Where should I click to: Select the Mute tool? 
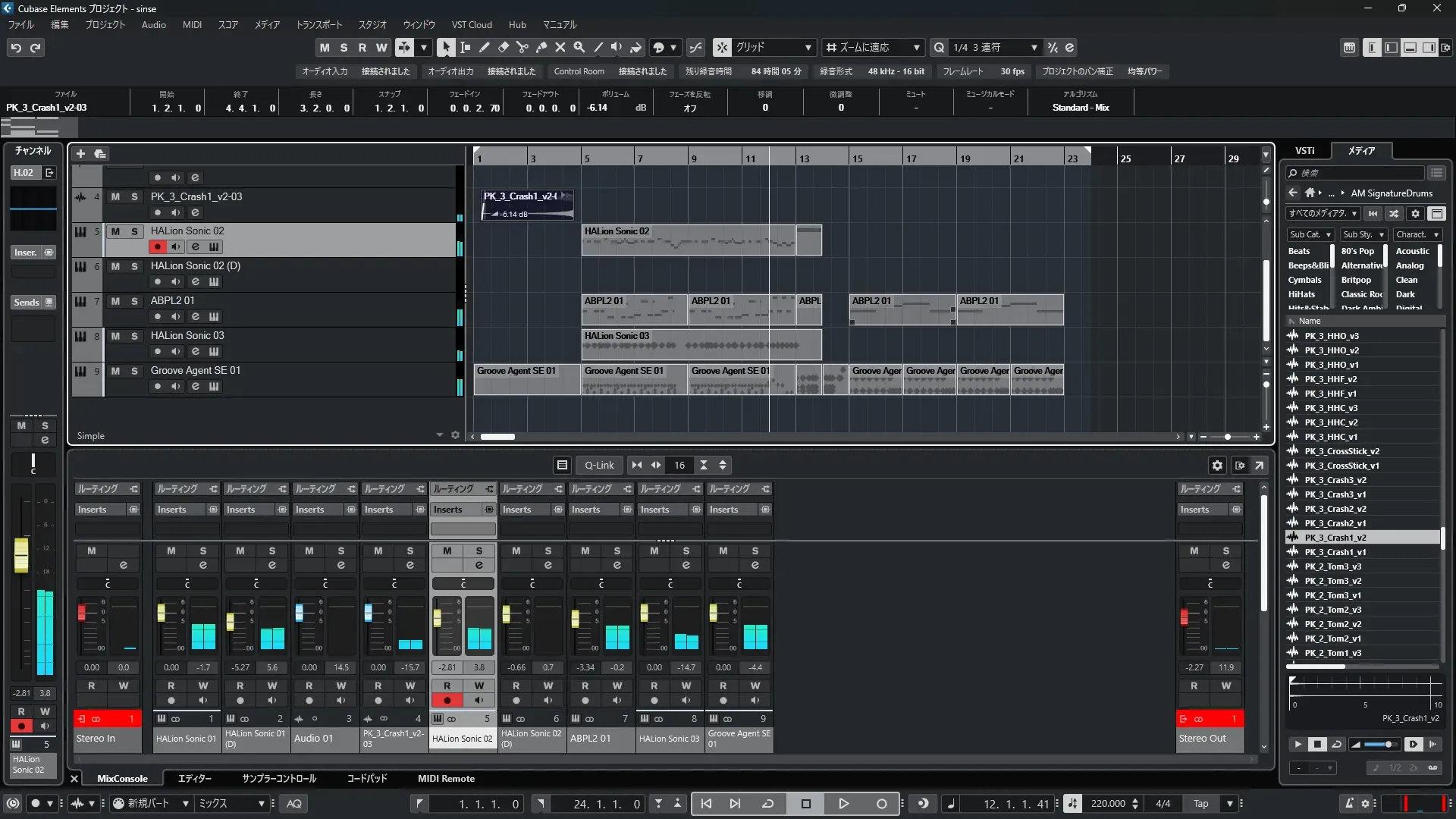560,47
